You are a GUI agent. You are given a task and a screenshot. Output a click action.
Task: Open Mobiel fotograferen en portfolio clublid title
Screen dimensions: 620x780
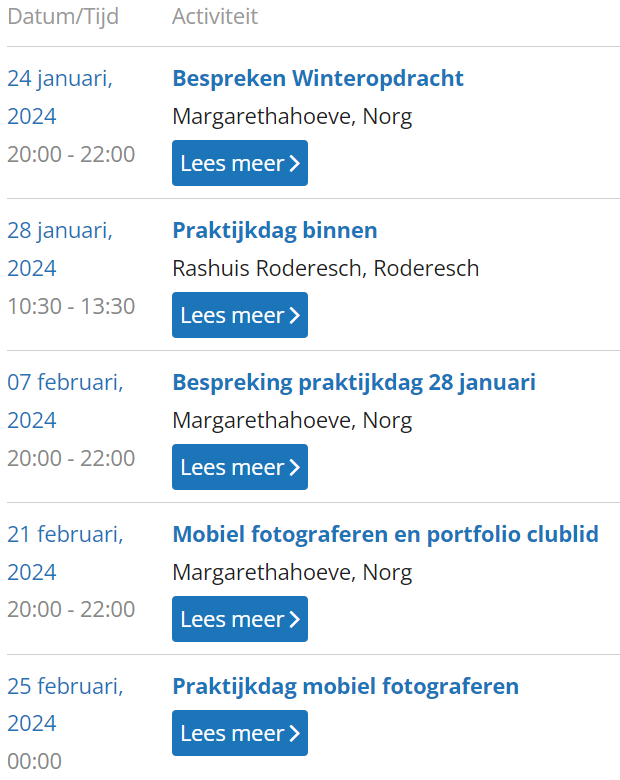[x=385, y=534]
